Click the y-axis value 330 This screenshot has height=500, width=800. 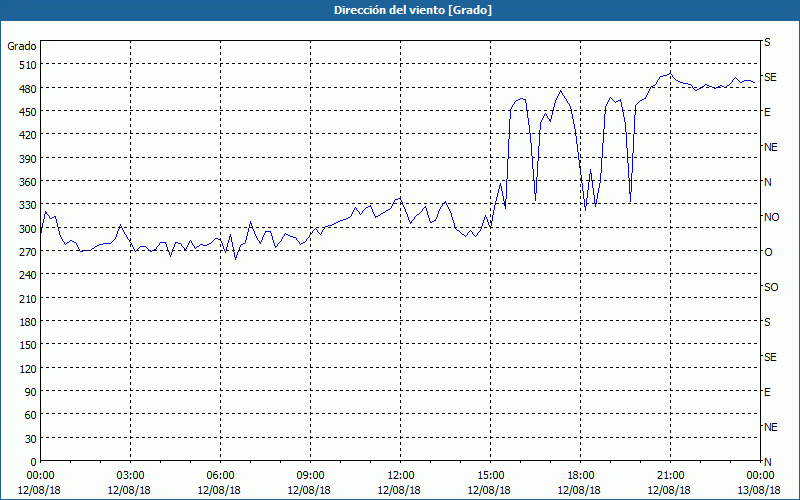click(29, 205)
